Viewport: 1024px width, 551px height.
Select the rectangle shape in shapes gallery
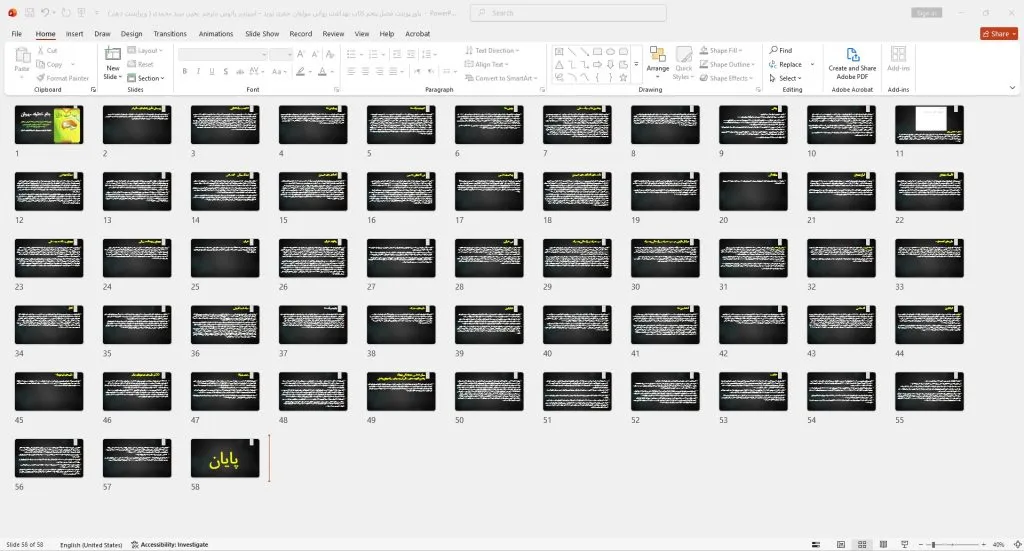tap(597, 52)
